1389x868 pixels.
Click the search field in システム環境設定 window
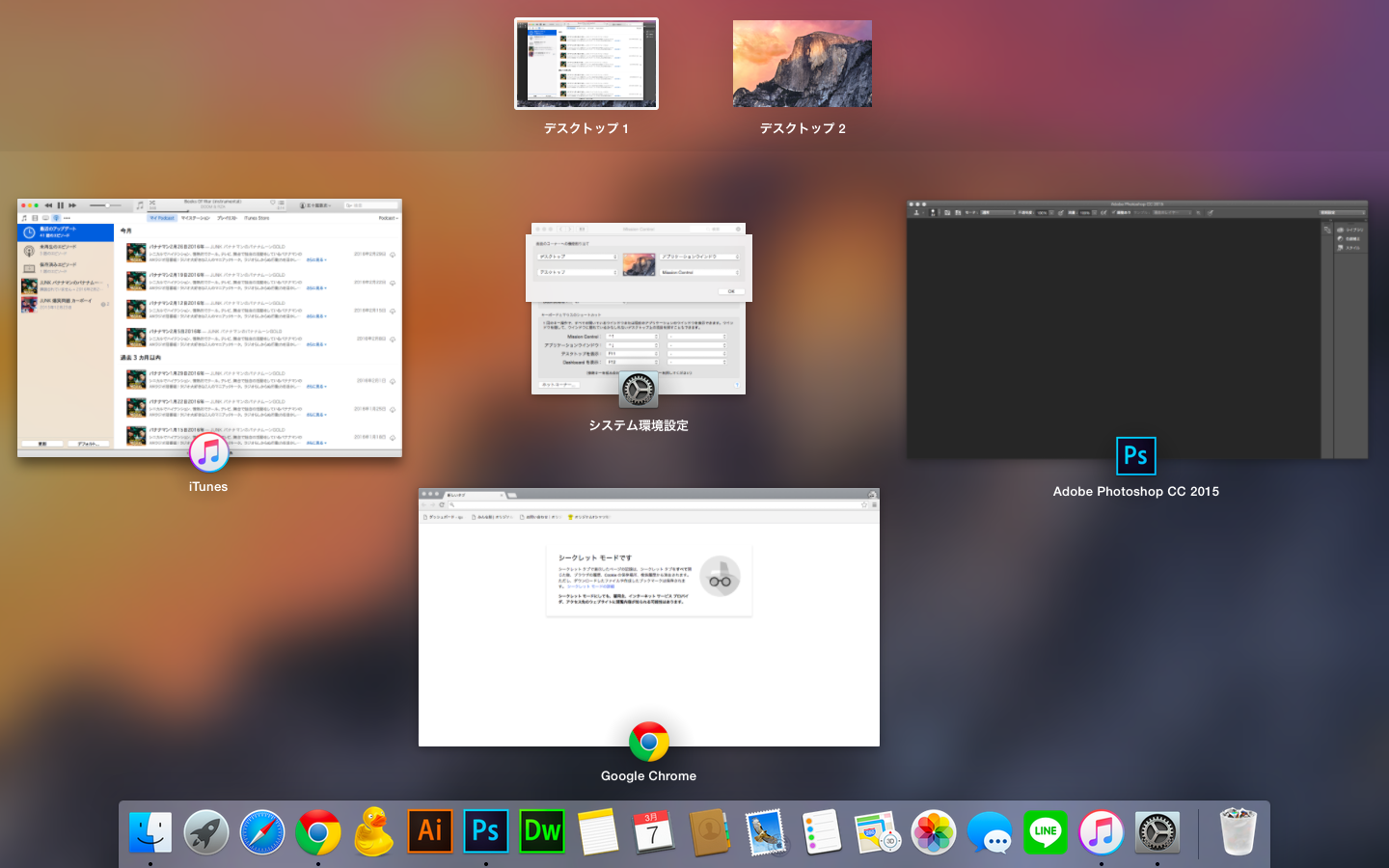[717, 230]
